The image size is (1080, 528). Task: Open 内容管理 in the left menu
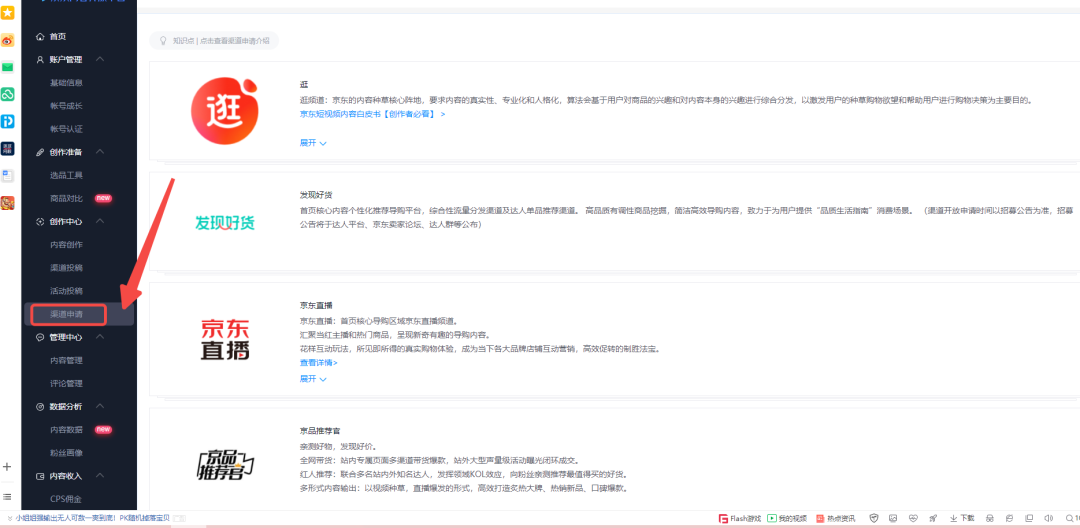click(x=66, y=360)
